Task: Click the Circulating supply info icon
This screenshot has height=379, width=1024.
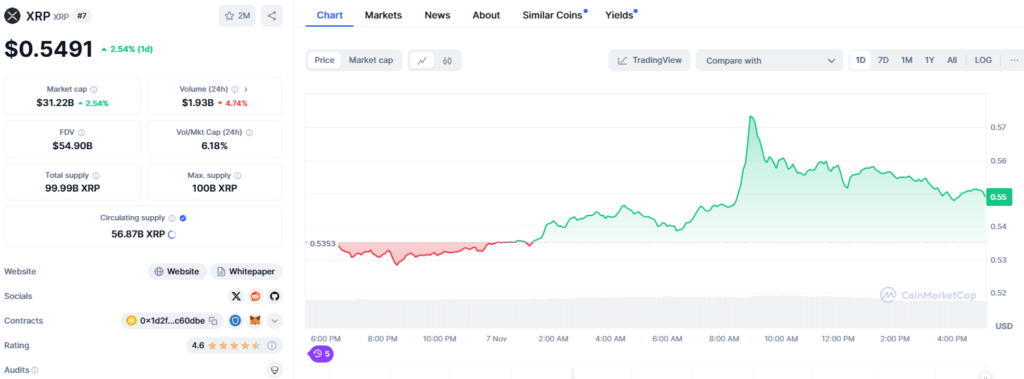Action: (172, 218)
